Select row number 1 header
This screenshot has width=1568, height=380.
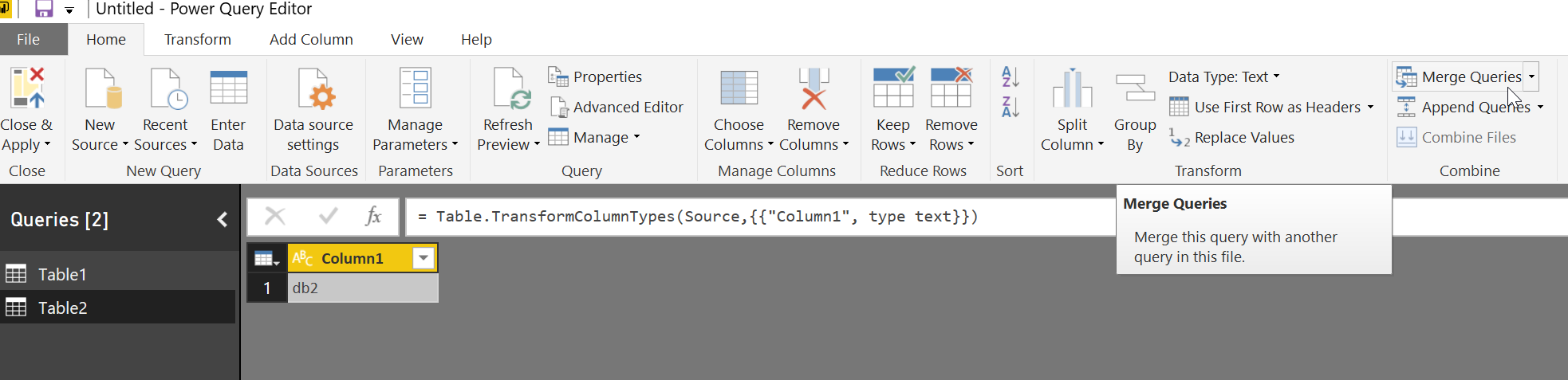click(267, 288)
